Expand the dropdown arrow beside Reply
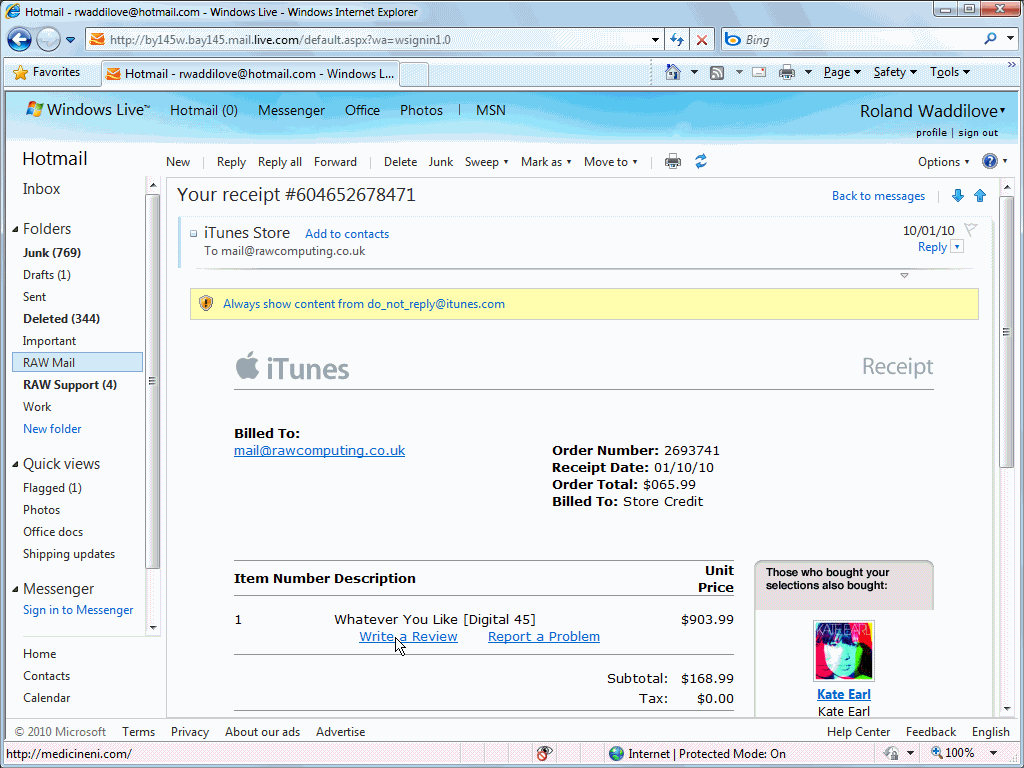The width and height of the screenshot is (1024, 768). pyautogui.click(x=957, y=247)
